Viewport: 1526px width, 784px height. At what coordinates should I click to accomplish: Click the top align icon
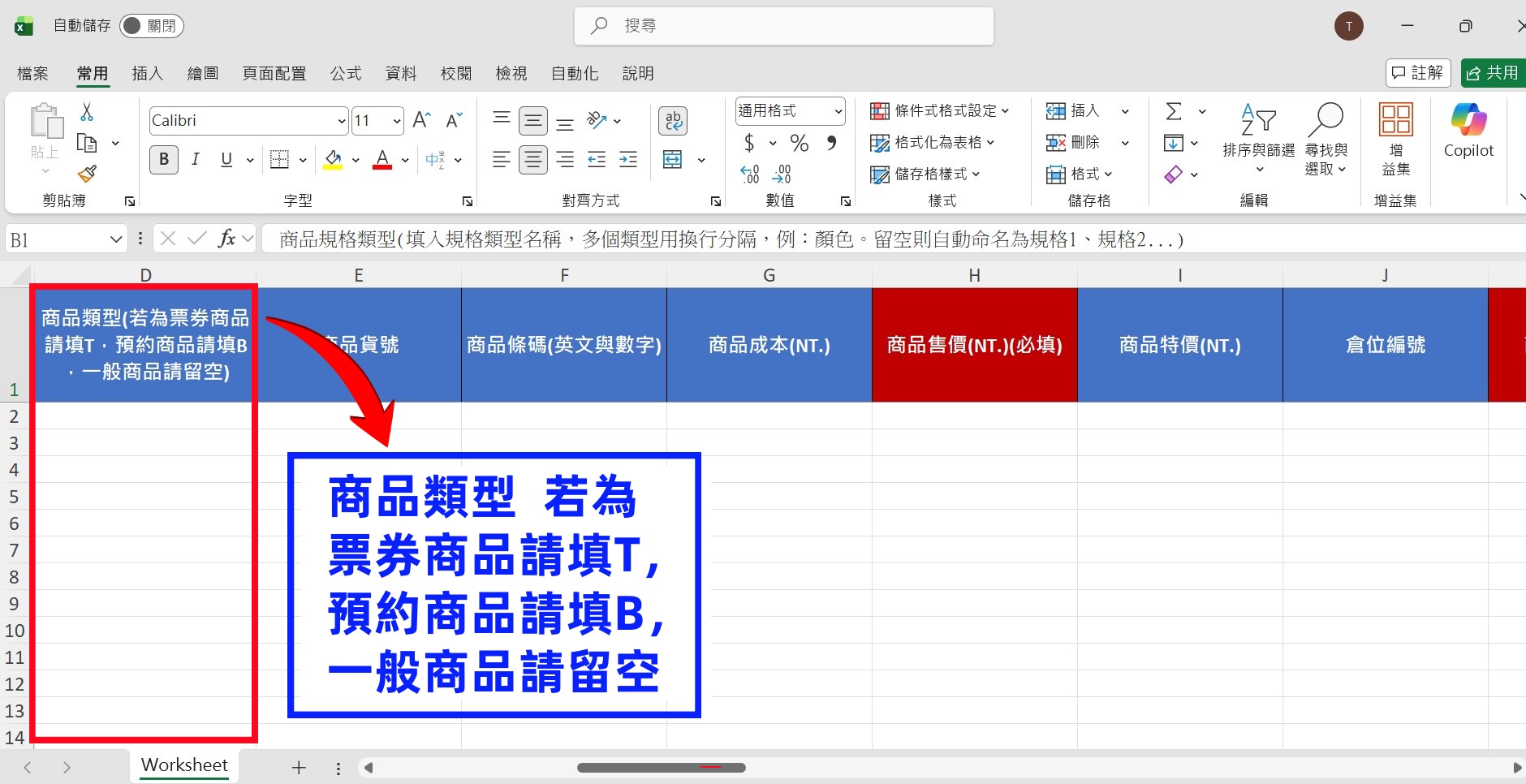pos(502,120)
